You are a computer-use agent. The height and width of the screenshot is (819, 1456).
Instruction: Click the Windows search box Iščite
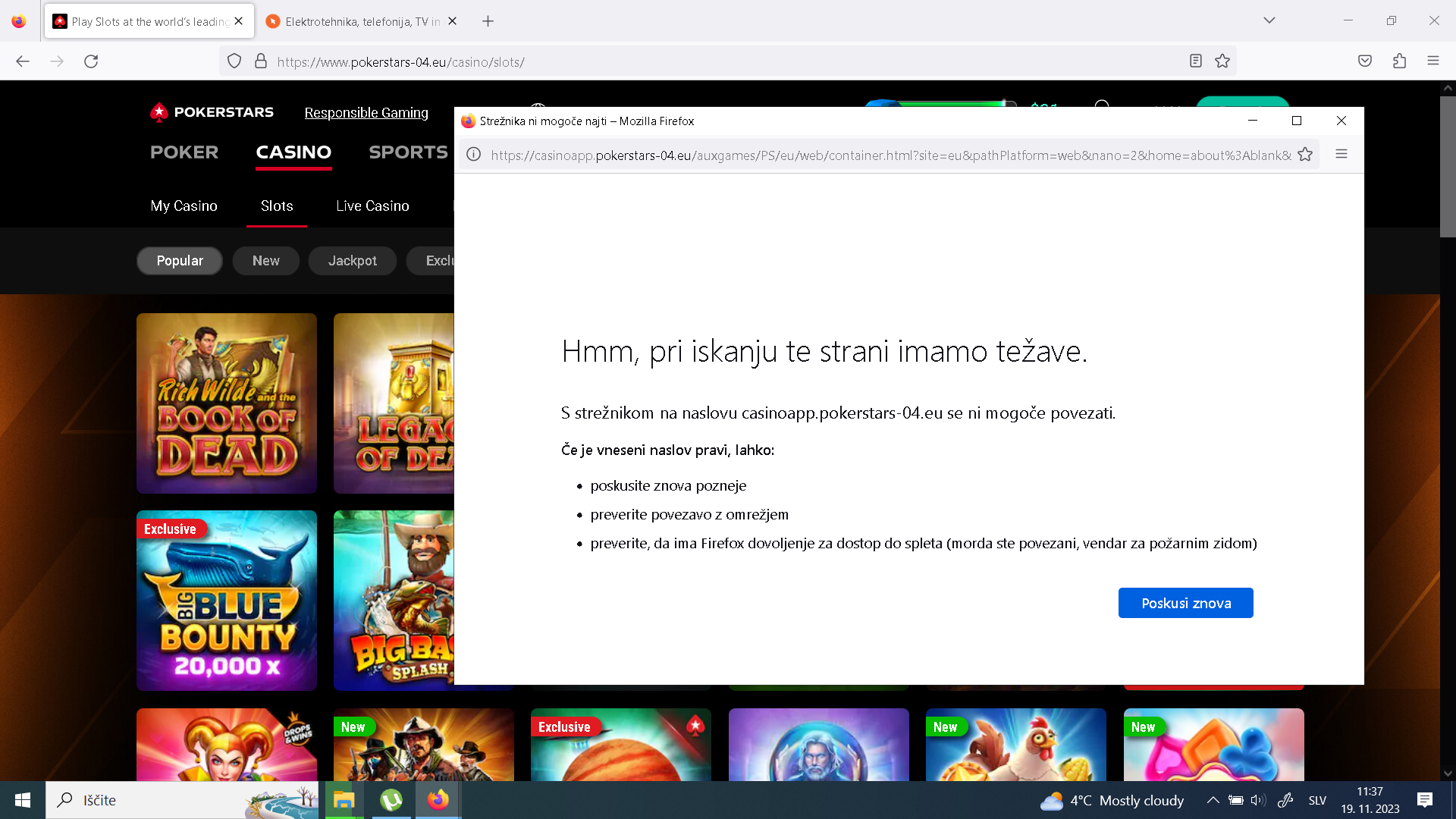[182, 800]
